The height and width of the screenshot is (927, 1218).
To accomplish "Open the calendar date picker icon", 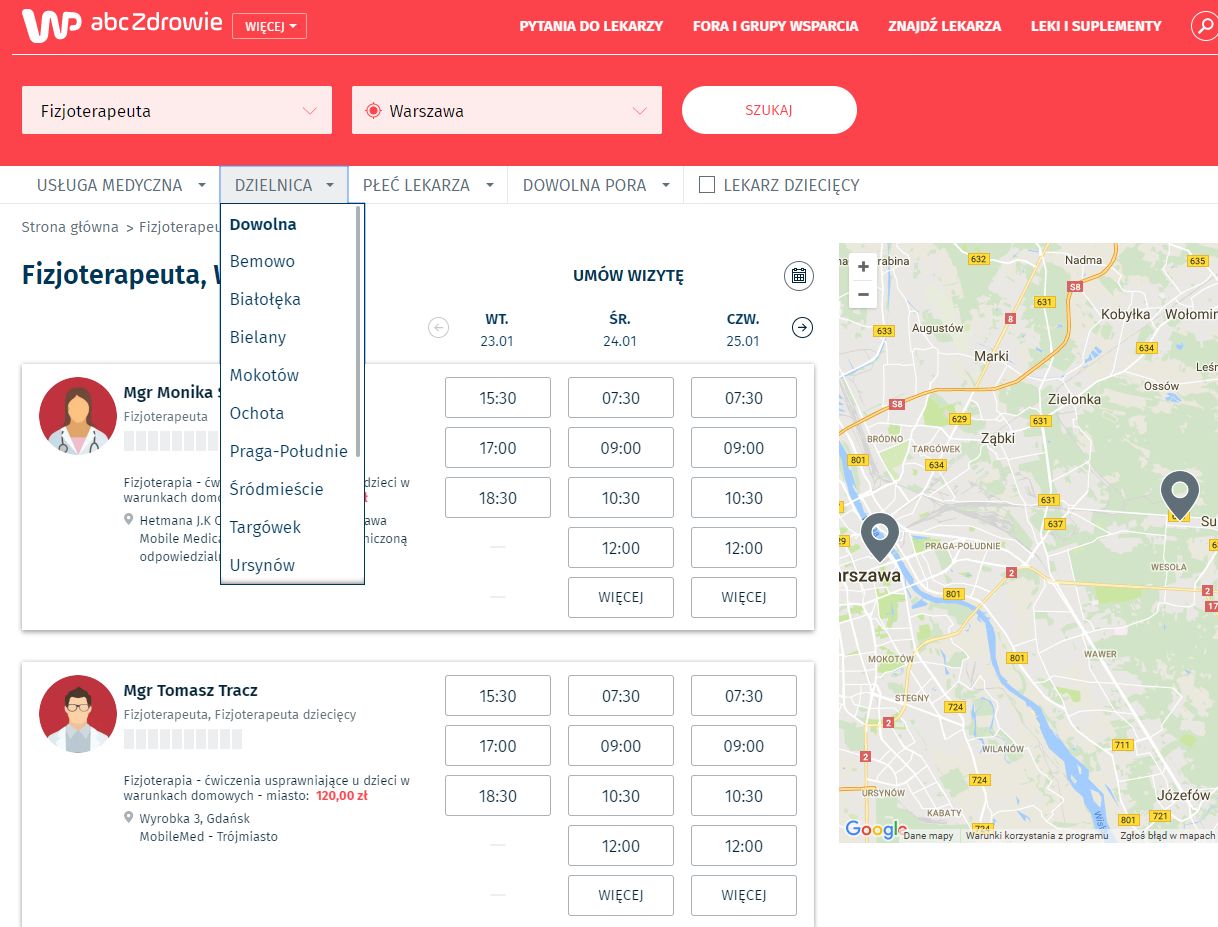I will tap(798, 276).
